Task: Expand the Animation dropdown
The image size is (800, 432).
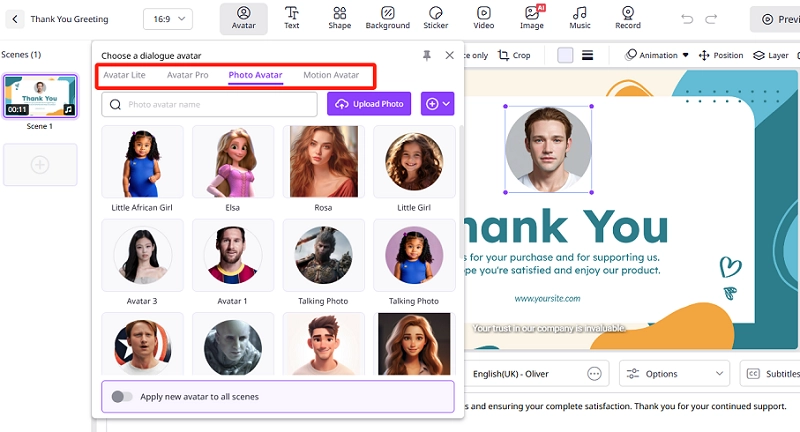Action: tap(658, 55)
